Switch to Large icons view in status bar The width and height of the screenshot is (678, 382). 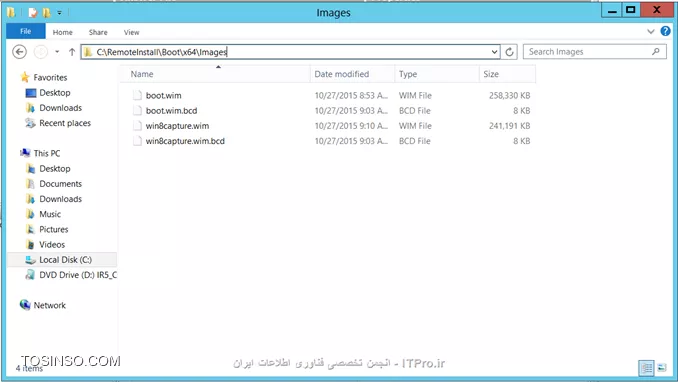pos(662,368)
